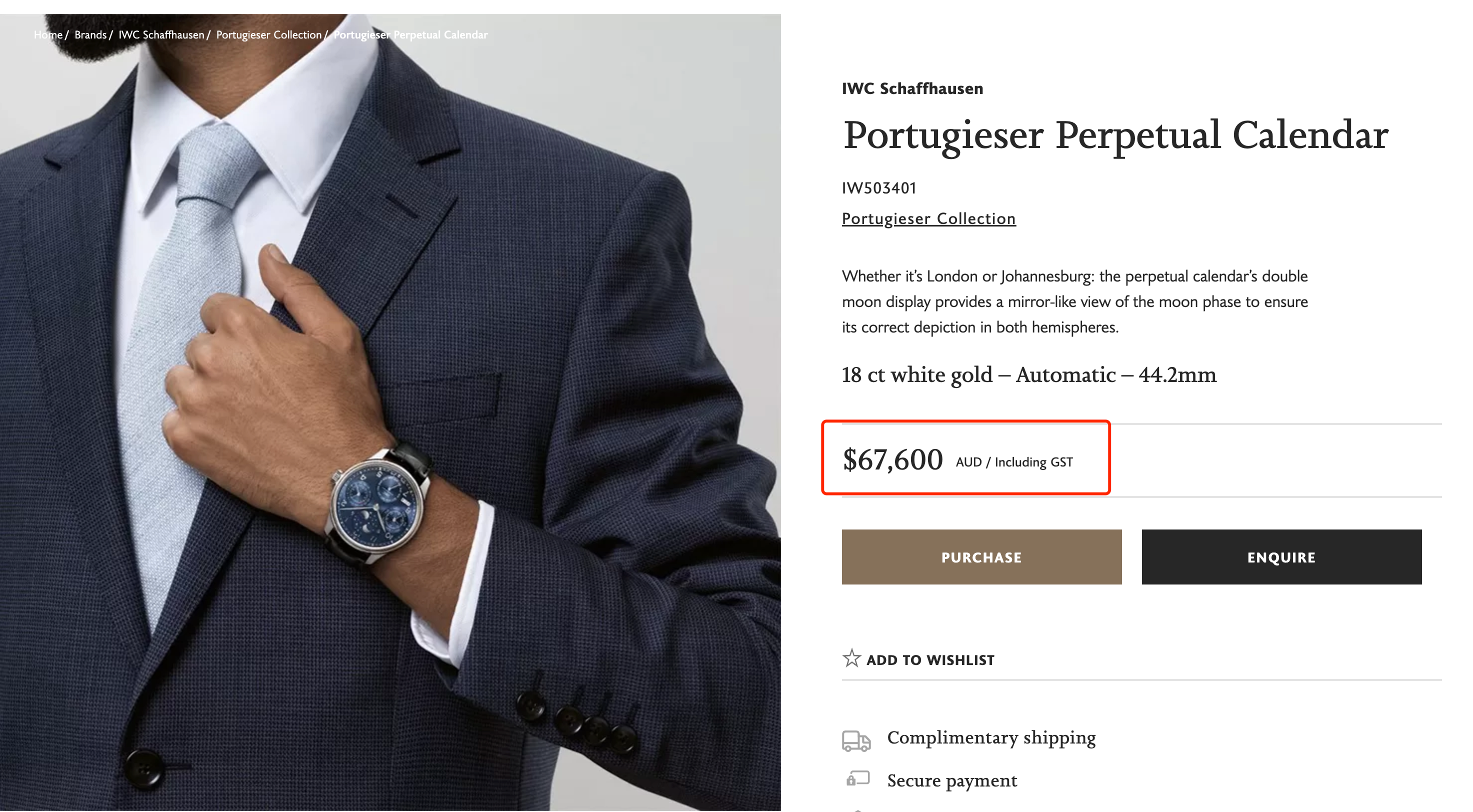1473x812 pixels.
Task: Click the Portugieser Perpetual Calendar product title
Action: click(x=1115, y=135)
